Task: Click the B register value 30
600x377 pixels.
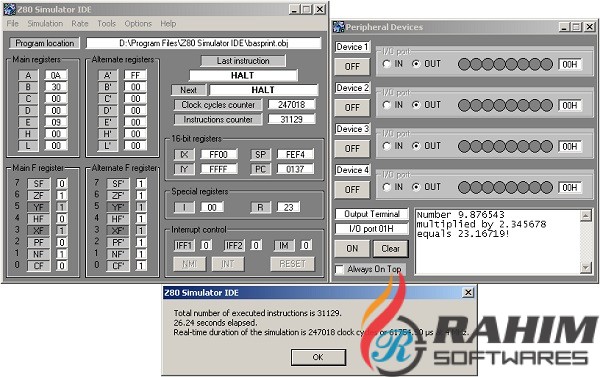Action: pos(56,87)
